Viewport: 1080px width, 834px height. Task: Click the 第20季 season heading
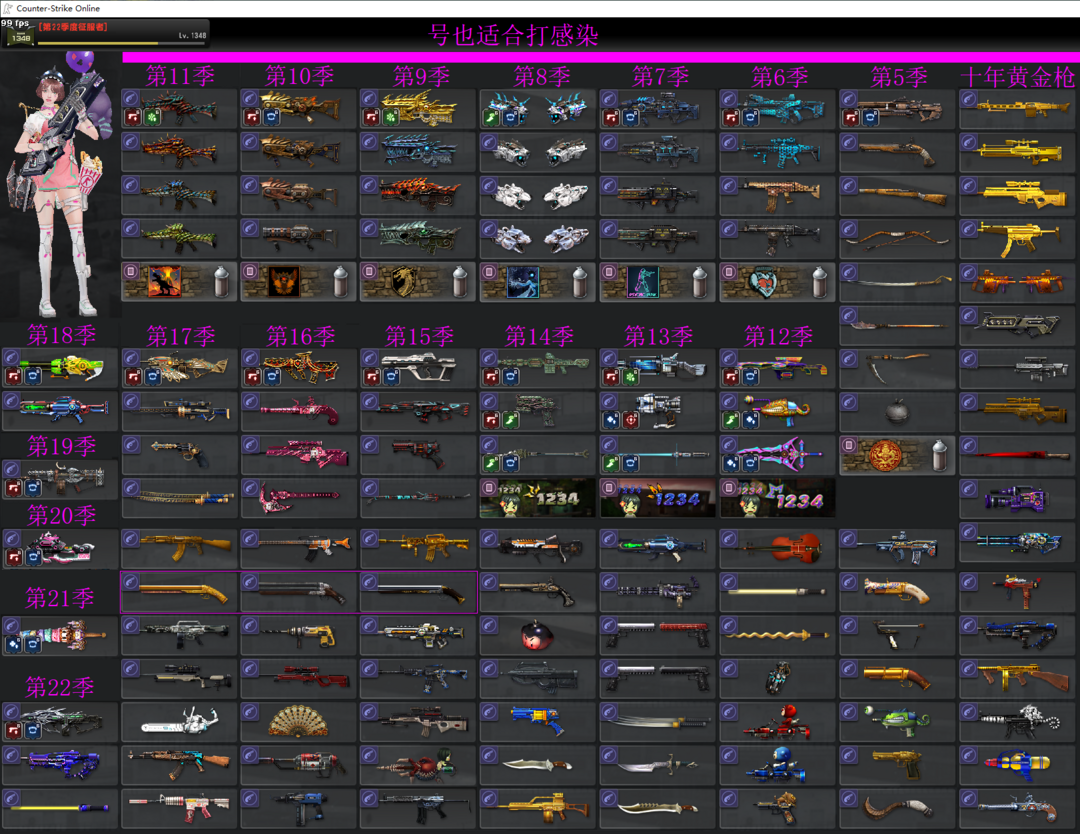tap(61, 515)
